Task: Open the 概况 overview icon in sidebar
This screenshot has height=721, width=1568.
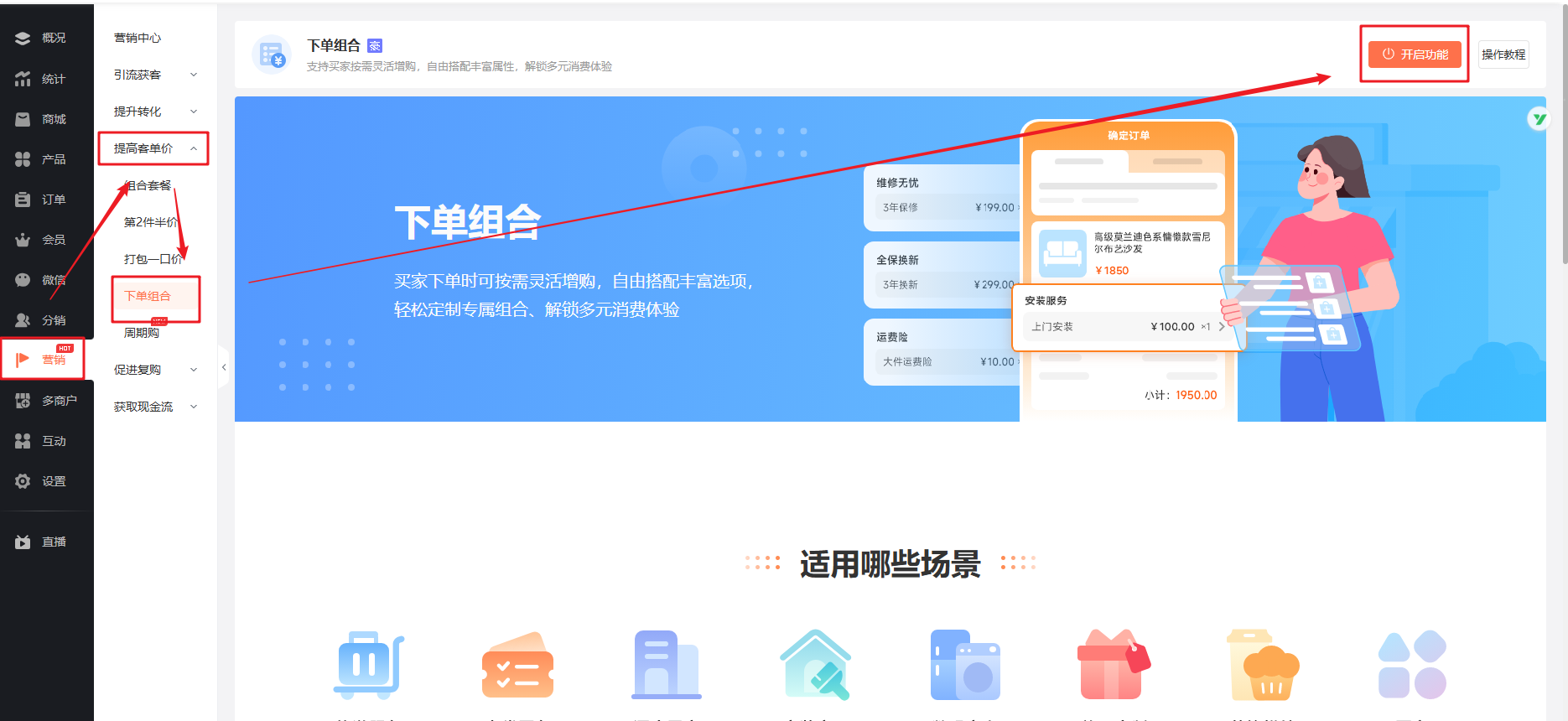Action: tap(23, 38)
